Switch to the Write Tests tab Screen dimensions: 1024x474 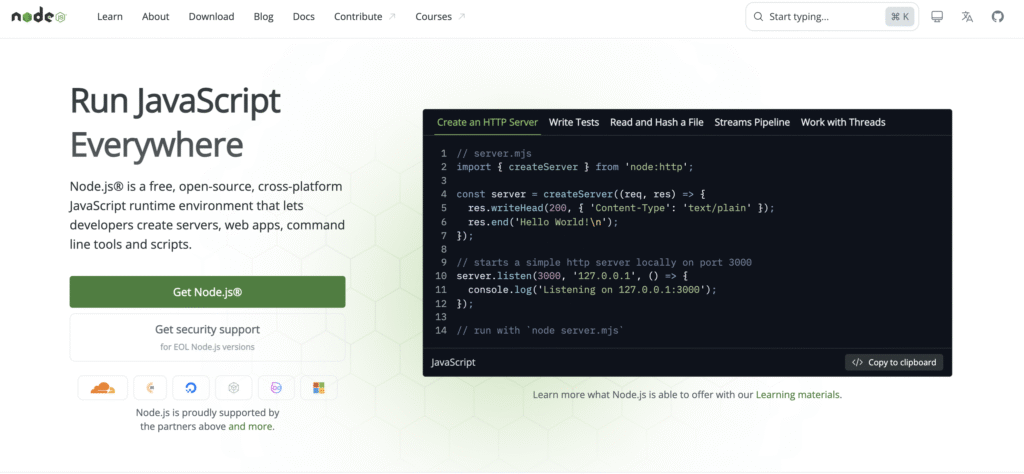coord(573,122)
